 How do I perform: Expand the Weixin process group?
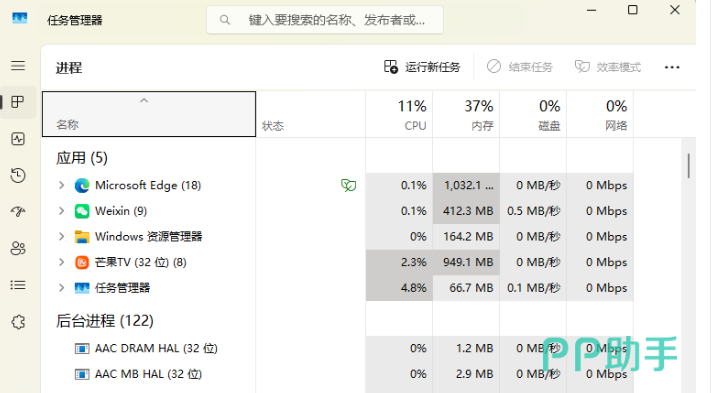(x=61, y=211)
